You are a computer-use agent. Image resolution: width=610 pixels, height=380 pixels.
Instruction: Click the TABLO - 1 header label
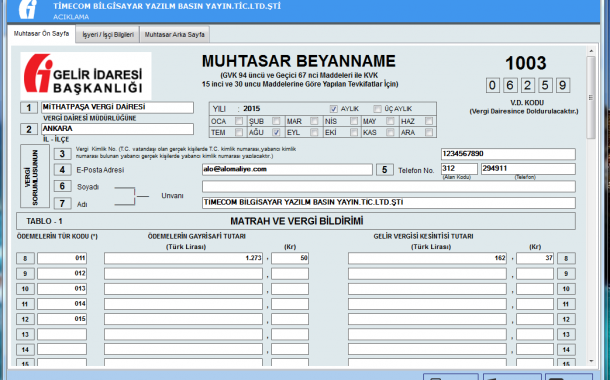pos(44,221)
